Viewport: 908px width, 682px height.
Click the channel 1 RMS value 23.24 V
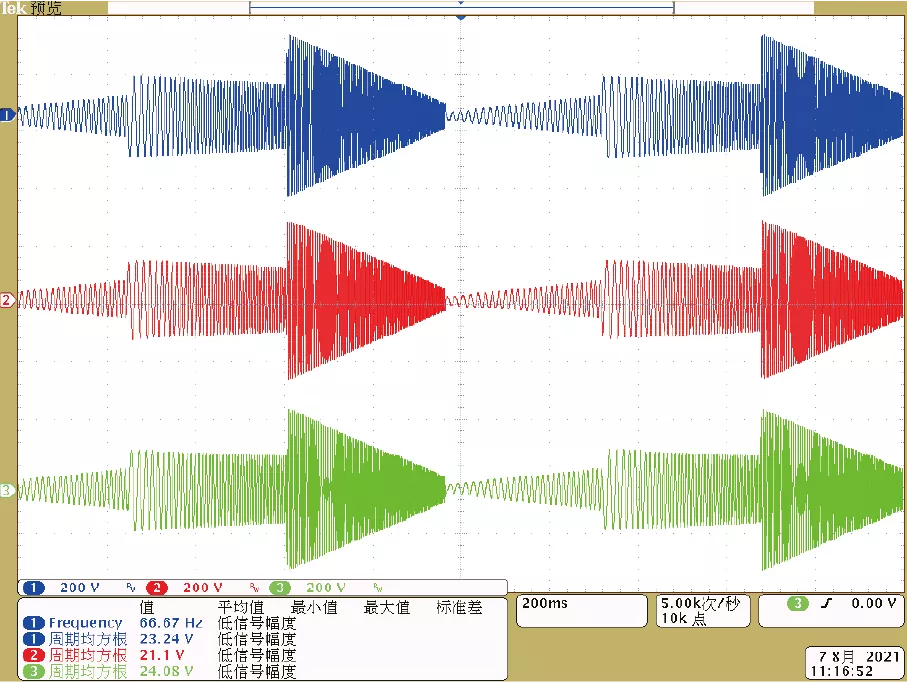tap(166, 639)
